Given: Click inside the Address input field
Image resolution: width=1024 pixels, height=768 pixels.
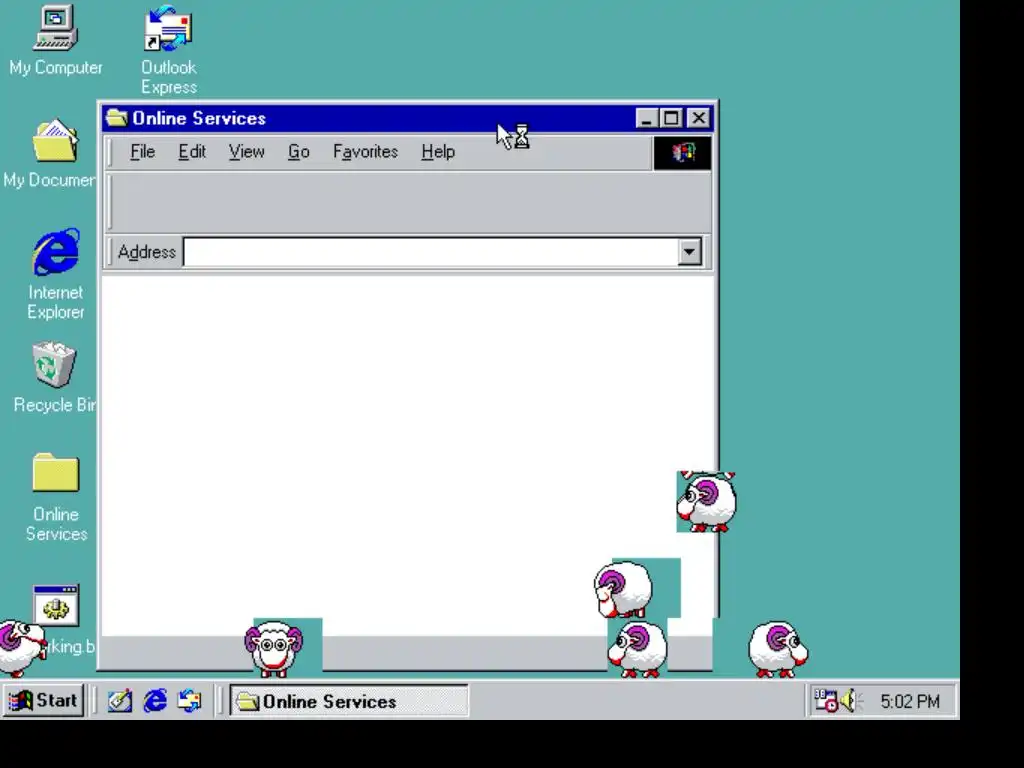Looking at the screenshot, I should click(430, 252).
